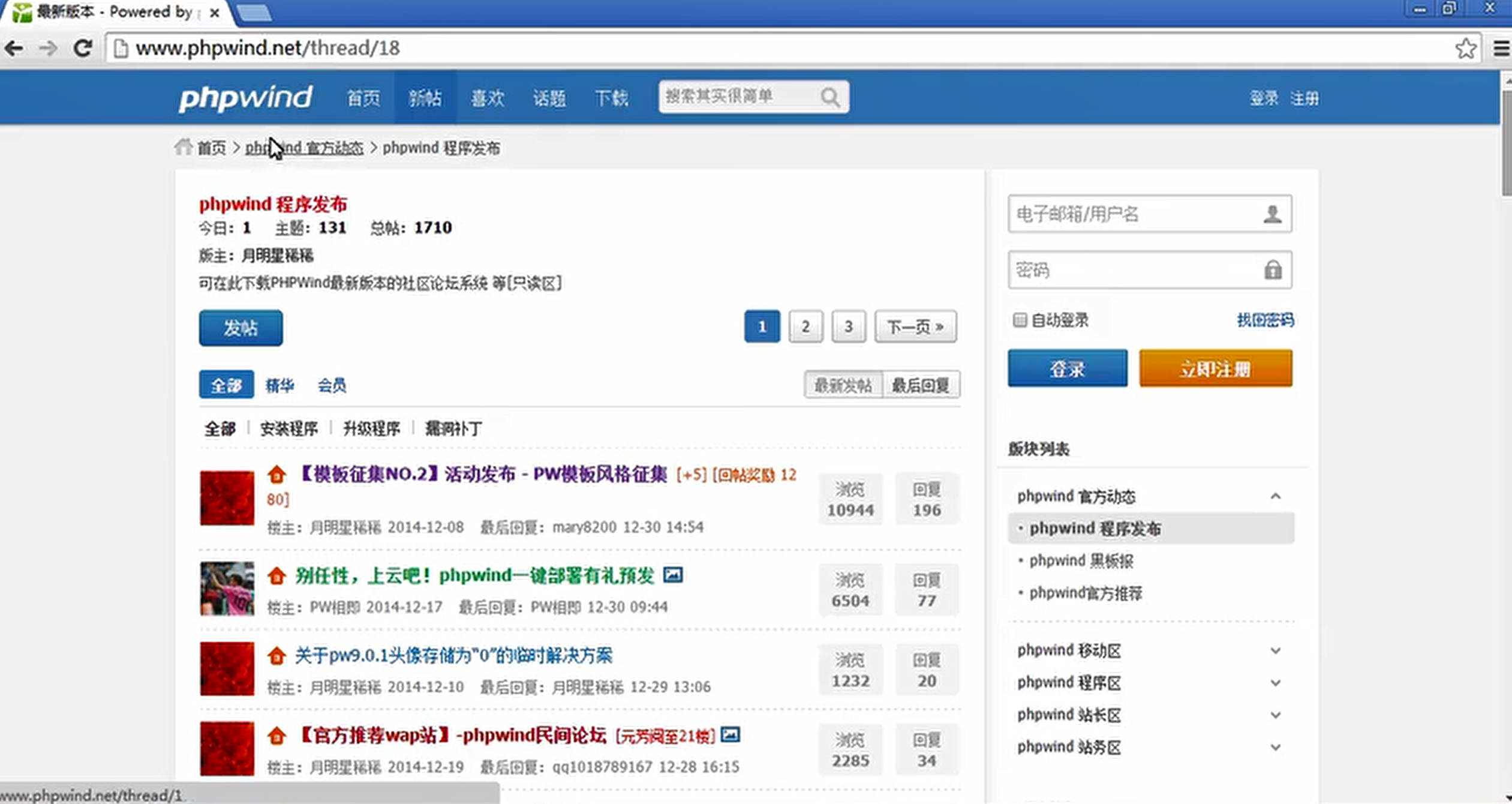Switch sorting to 最后回复
This screenshot has width=1512, height=804.
(x=921, y=385)
